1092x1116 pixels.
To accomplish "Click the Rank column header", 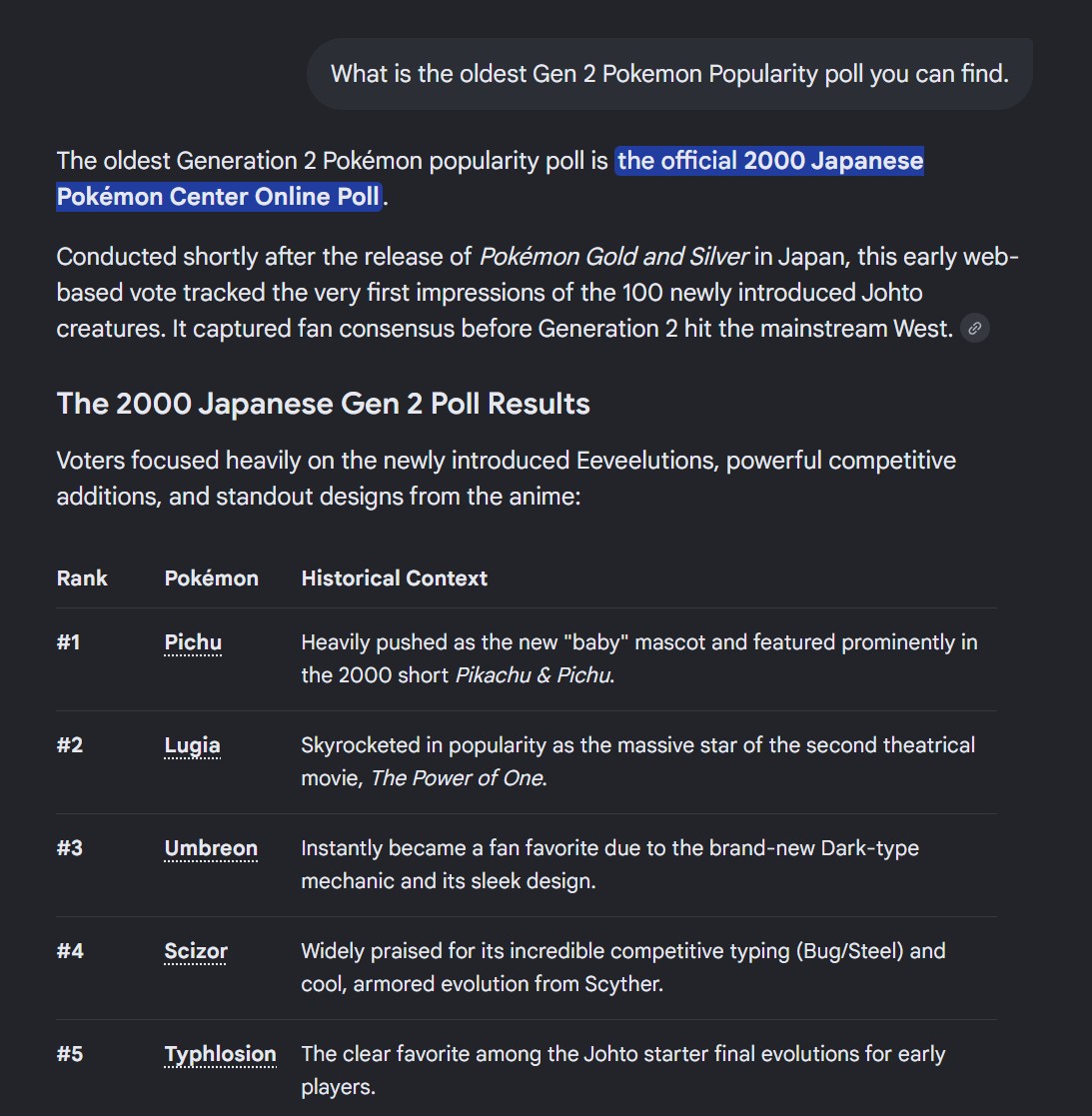I will coord(82,577).
